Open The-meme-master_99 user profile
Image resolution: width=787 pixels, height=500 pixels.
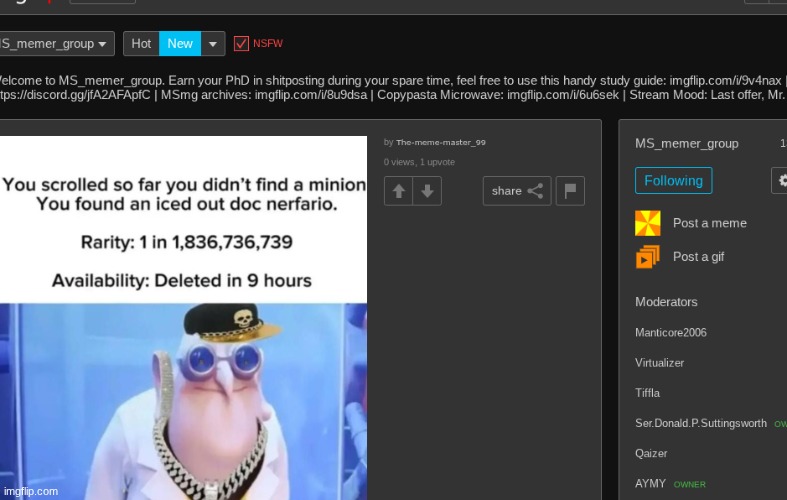point(441,143)
